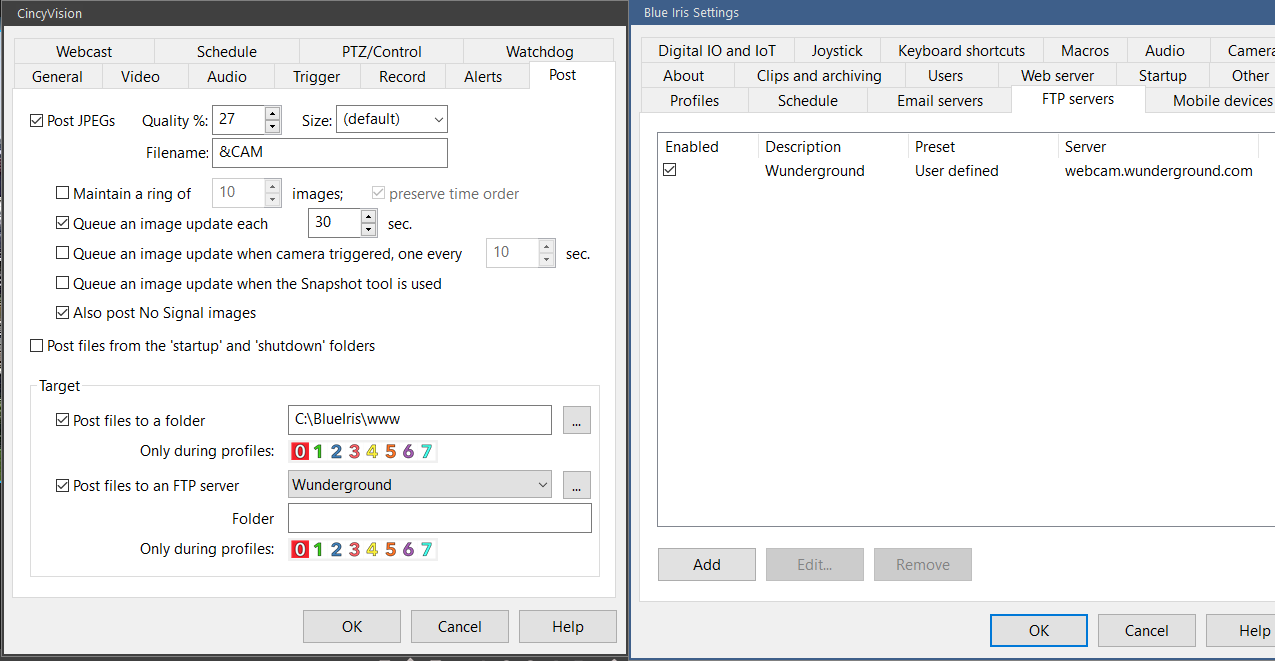Click the Filename input field
This screenshot has height=661, width=1275.
(329, 153)
